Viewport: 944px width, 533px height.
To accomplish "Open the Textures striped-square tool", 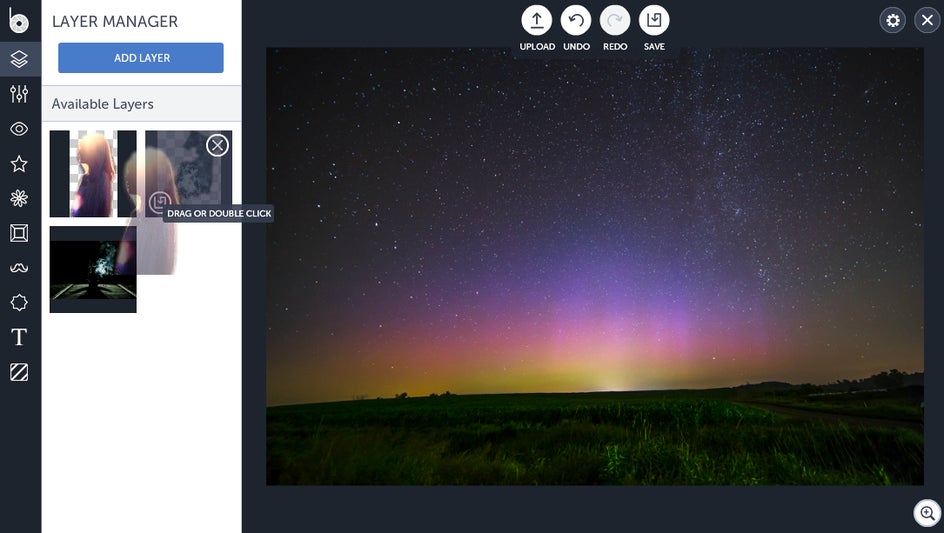I will click(19, 372).
